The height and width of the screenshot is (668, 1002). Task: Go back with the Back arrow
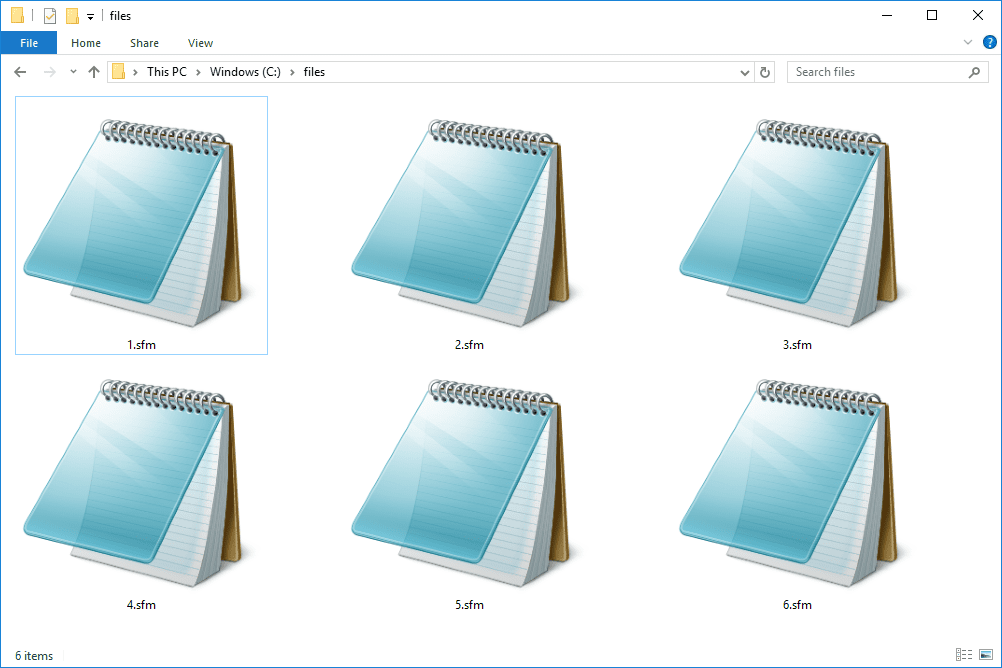click(x=20, y=72)
